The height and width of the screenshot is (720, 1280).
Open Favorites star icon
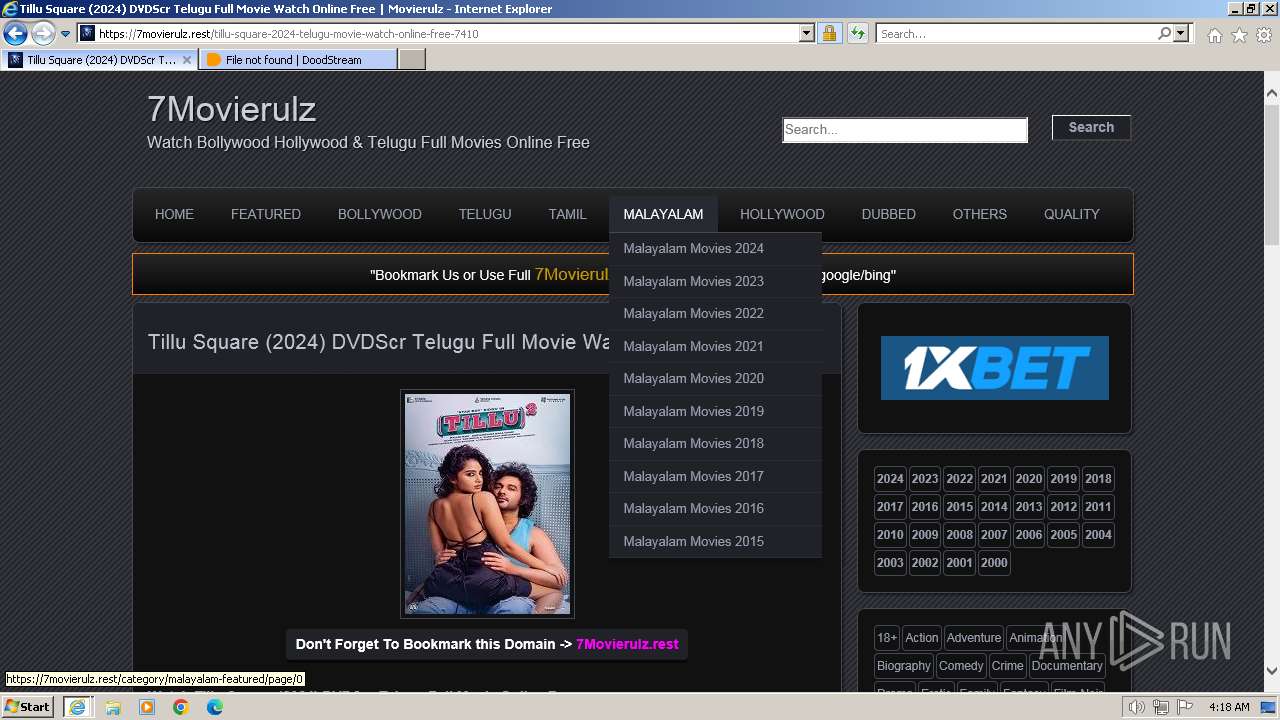pyautogui.click(x=1239, y=35)
